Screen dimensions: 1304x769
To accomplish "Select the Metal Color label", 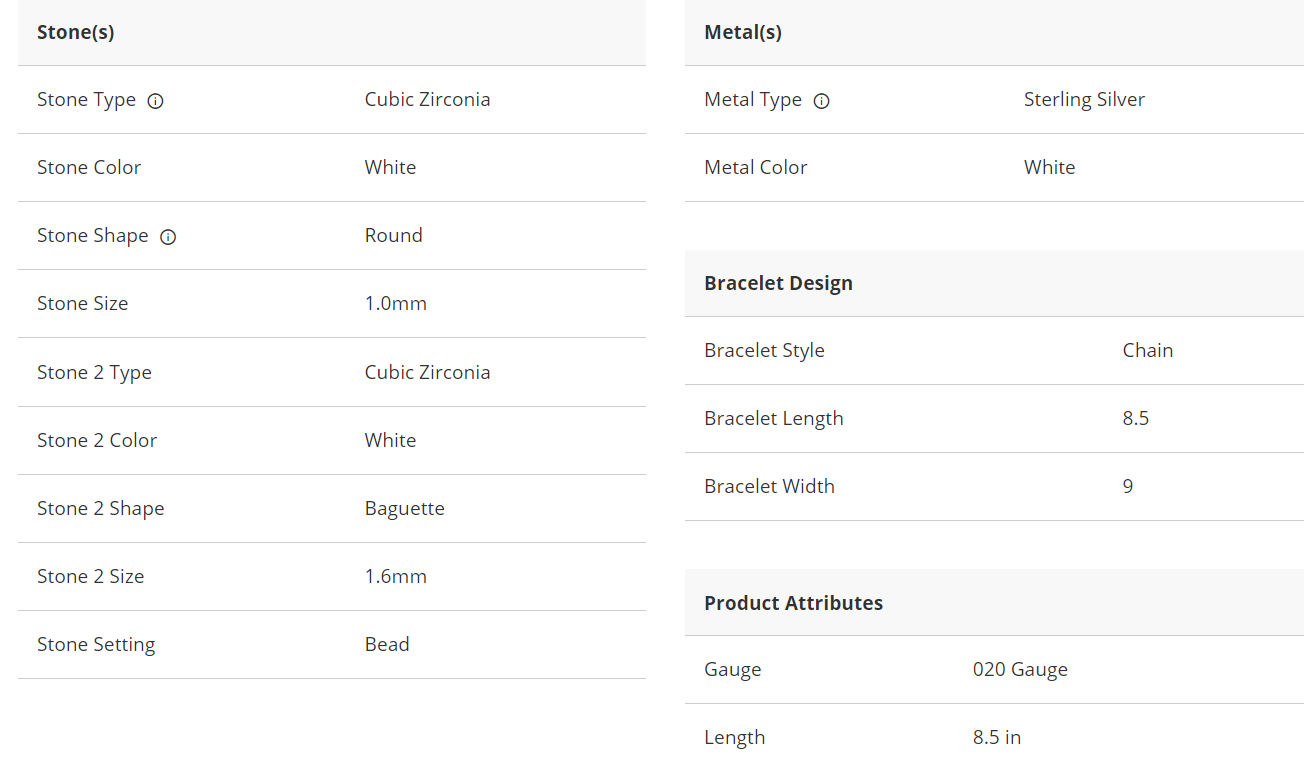I will [x=755, y=167].
